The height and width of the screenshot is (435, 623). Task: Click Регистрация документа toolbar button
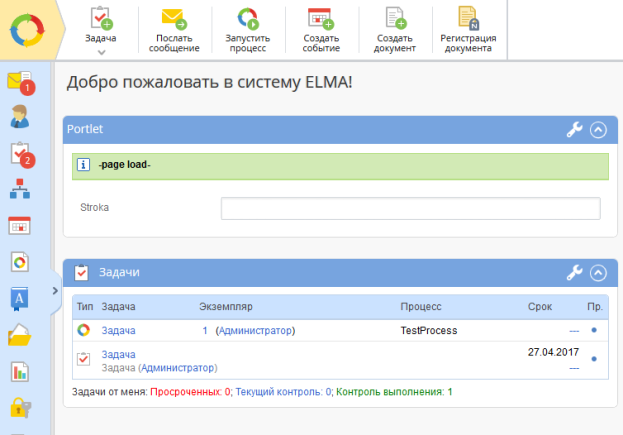[467, 30]
